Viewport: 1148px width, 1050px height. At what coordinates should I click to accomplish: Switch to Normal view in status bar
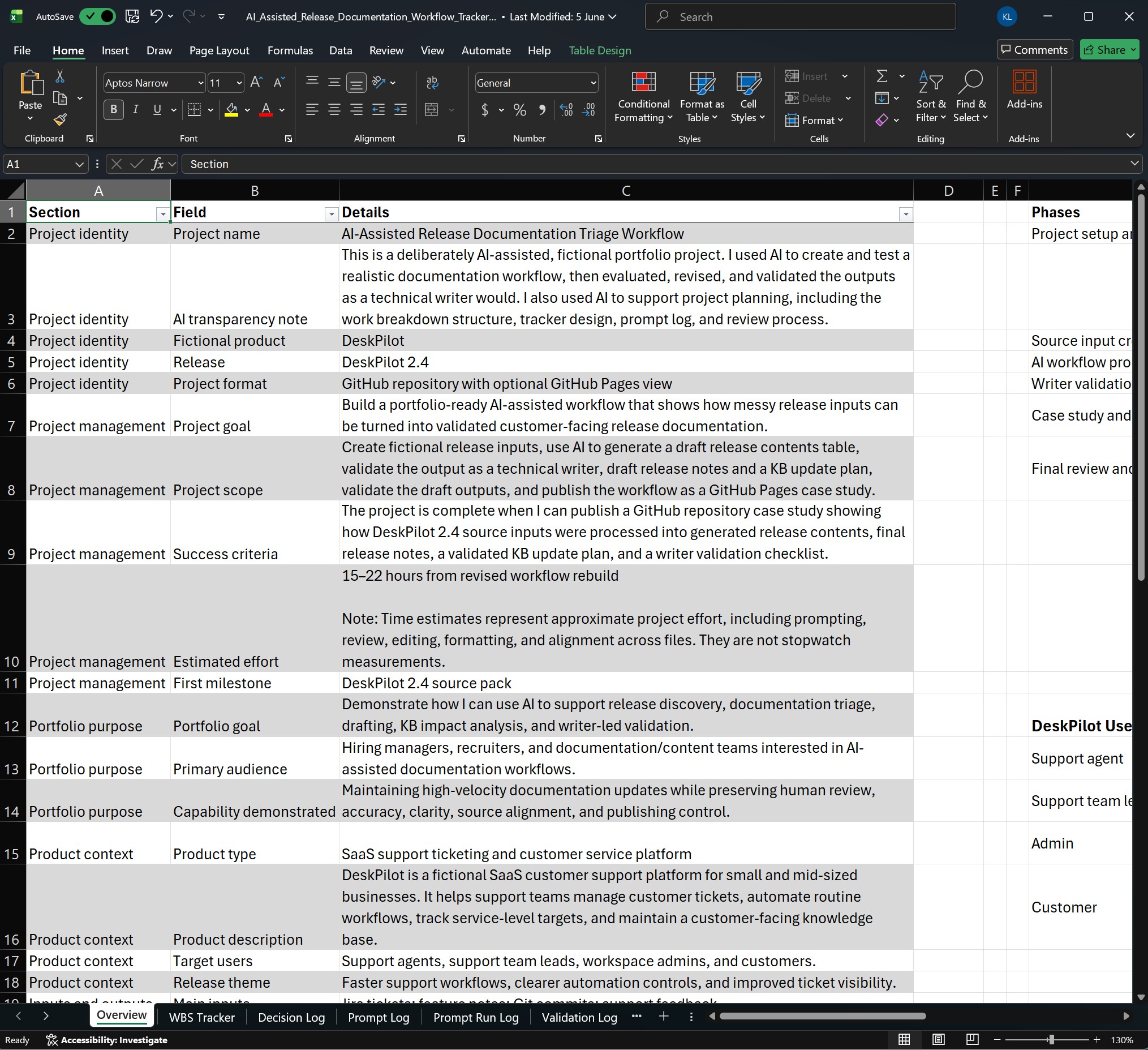pyautogui.click(x=904, y=1039)
